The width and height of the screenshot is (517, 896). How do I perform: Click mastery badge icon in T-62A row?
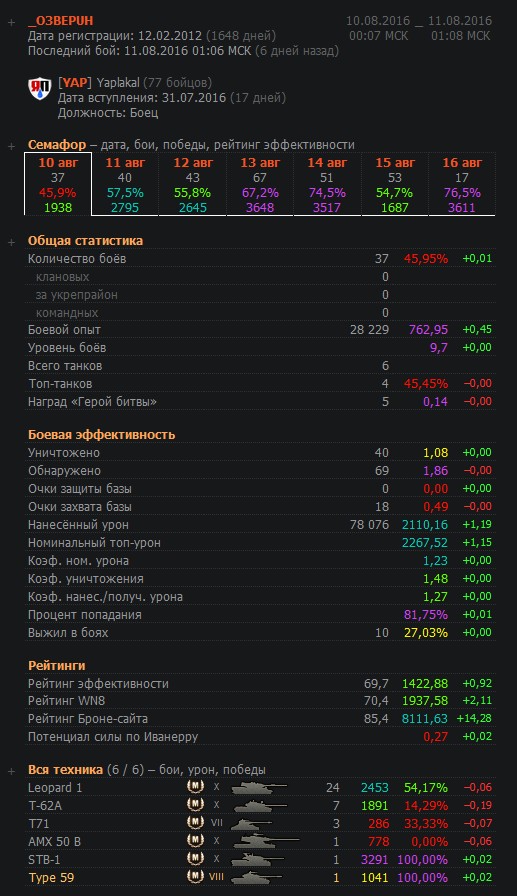pyautogui.click(x=195, y=805)
